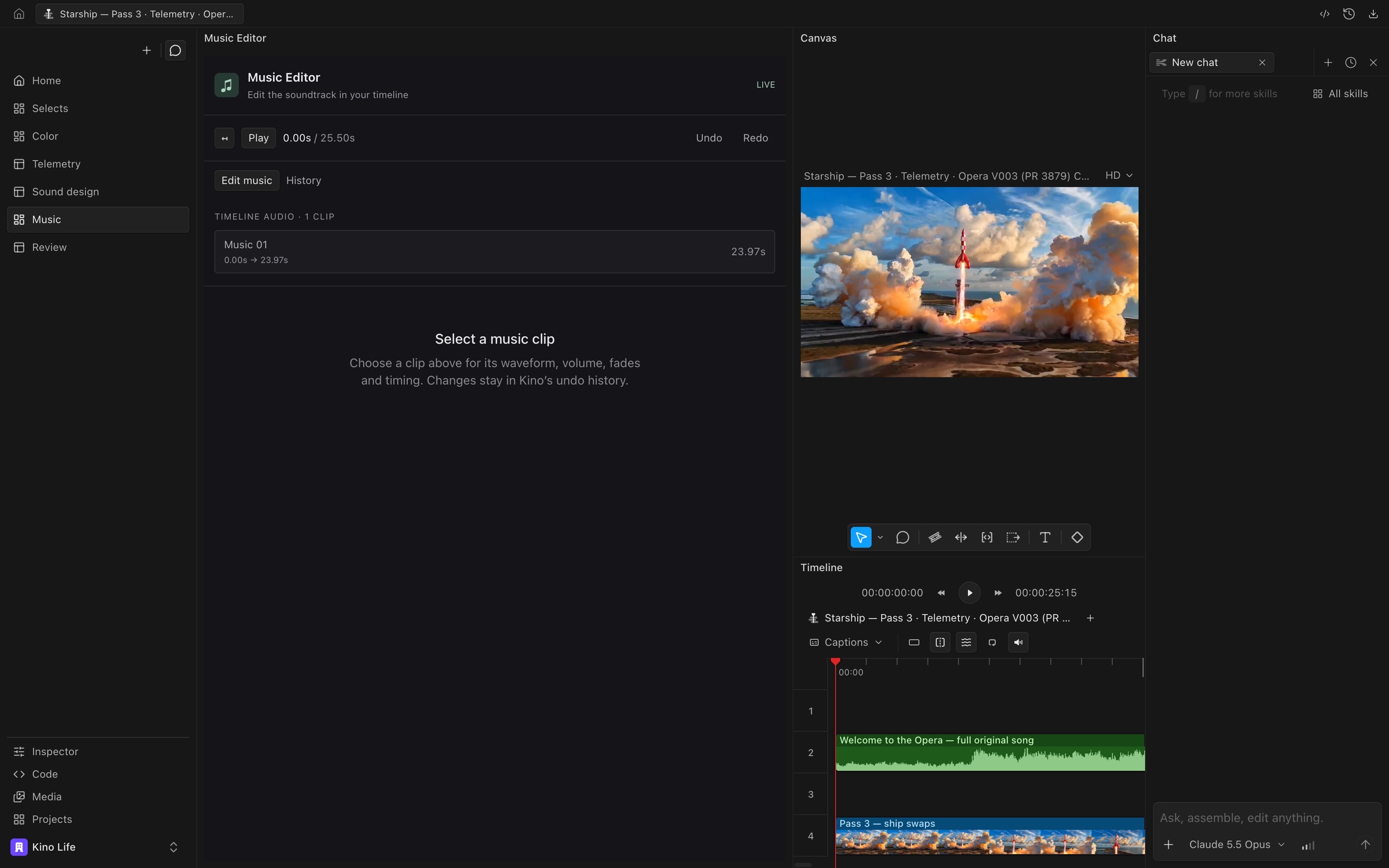Screen dimensions: 1389x868
Task: Skip forward with timeline fast-forward button
Action: (x=998, y=593)
